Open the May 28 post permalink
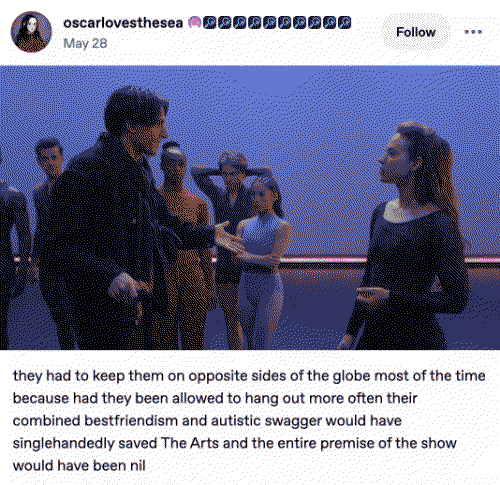The width and height of the screenshot is (500, 485). coord(85,43)
